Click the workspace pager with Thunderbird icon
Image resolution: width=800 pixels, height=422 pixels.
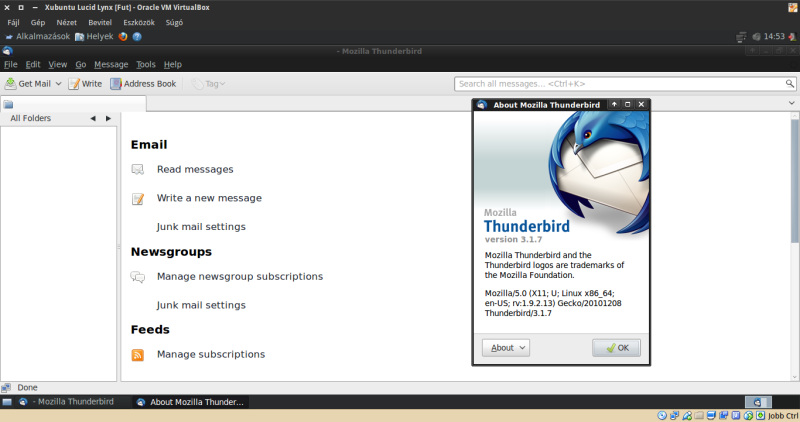click(758, 402)
